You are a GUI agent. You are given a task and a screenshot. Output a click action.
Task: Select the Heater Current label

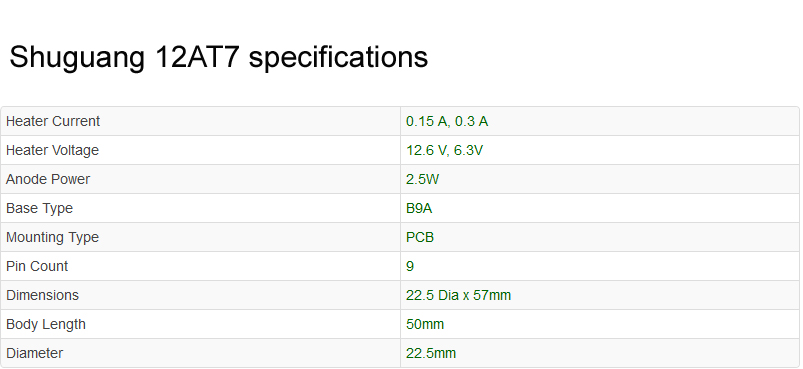[53, 121]
